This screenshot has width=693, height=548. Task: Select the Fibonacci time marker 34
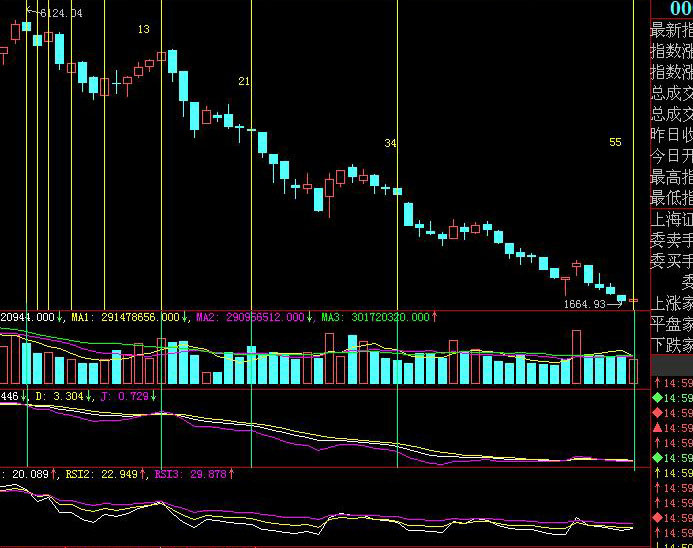(x=390, y=144)
